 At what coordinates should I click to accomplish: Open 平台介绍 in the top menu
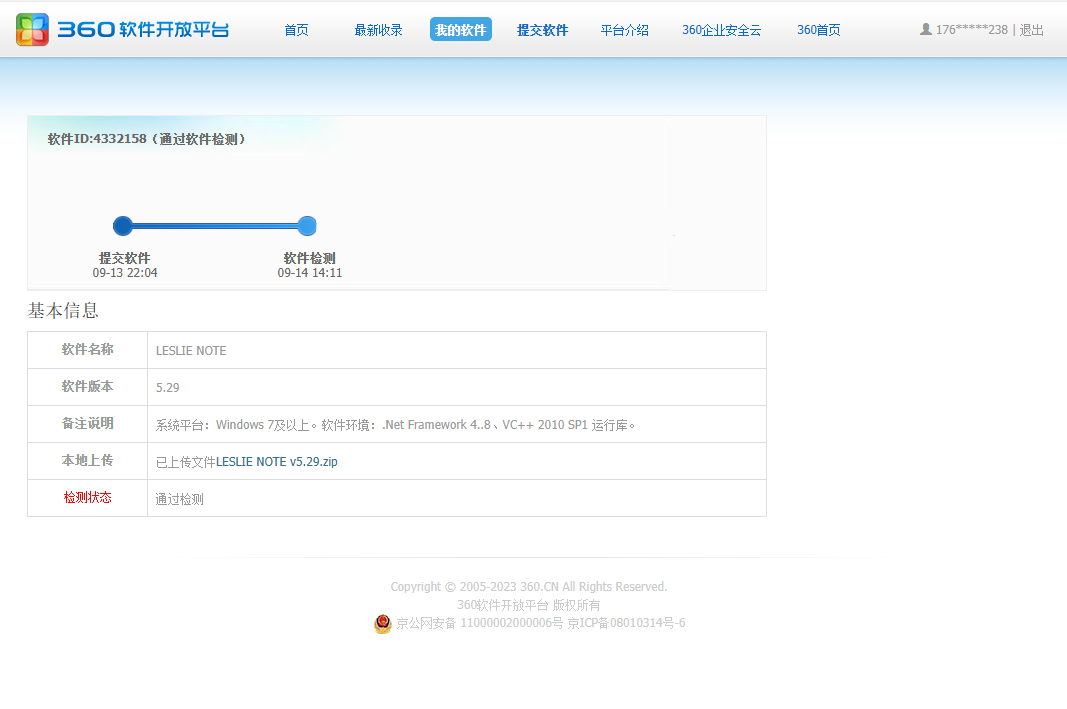[x=625, y=30]
